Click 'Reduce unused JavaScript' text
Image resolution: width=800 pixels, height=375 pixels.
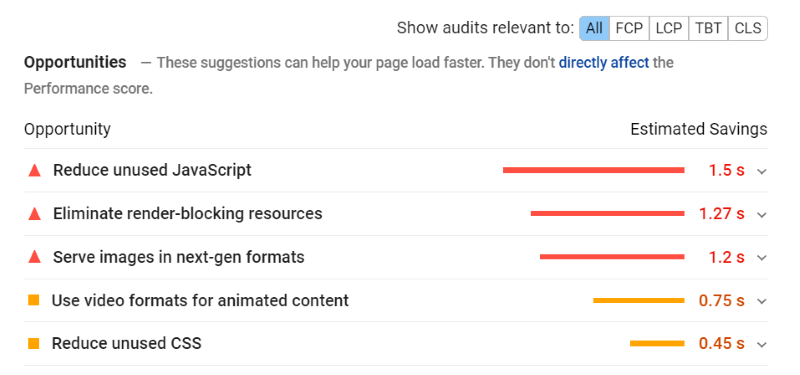tap(153, 170)
